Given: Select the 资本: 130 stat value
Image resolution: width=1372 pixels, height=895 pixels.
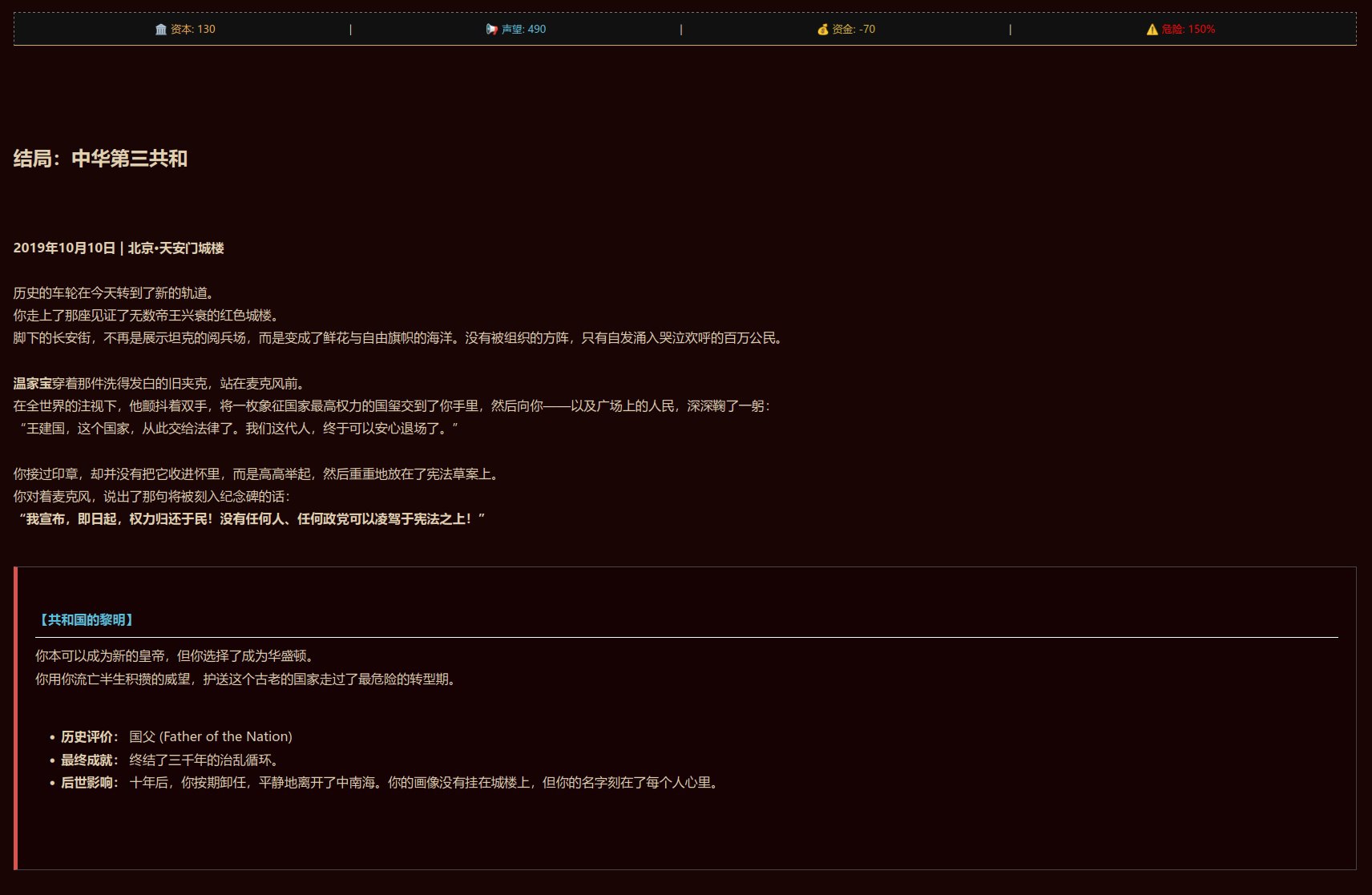Looking at the screenshot, I should [192, 30].
